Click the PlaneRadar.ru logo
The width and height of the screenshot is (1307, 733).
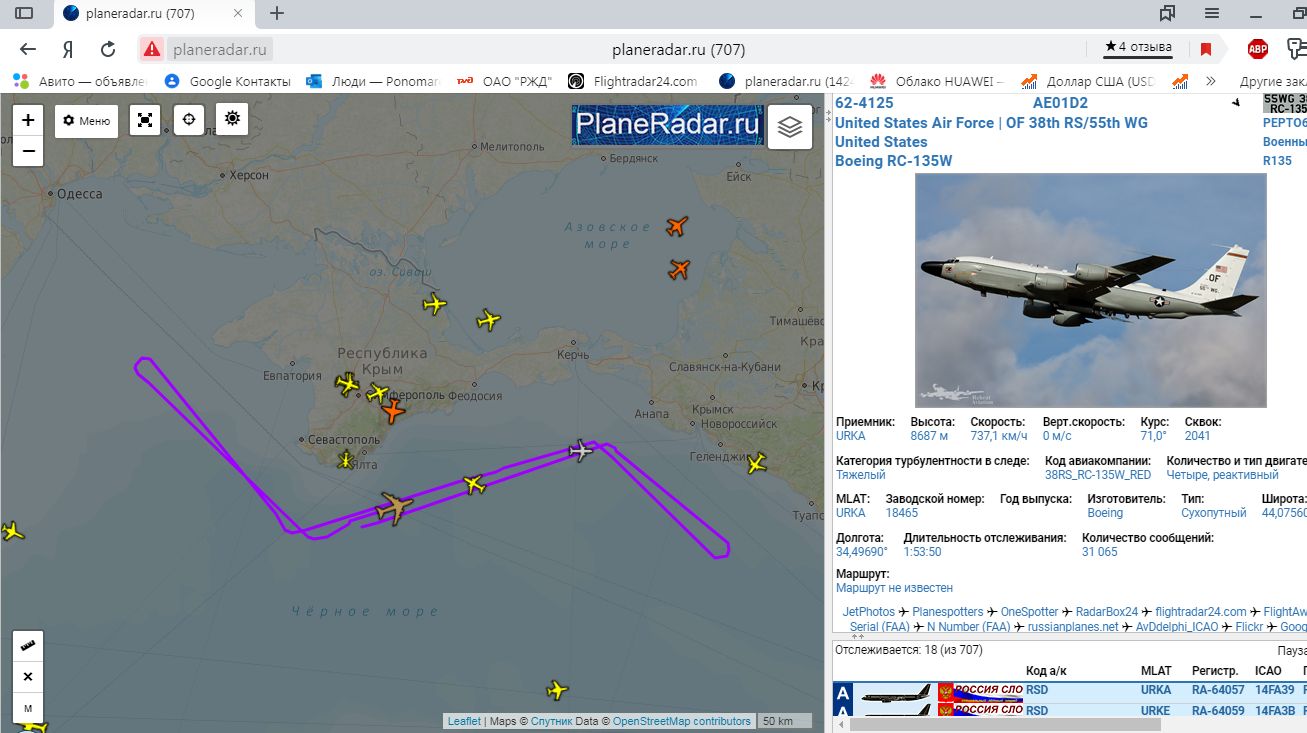[667, 125]
